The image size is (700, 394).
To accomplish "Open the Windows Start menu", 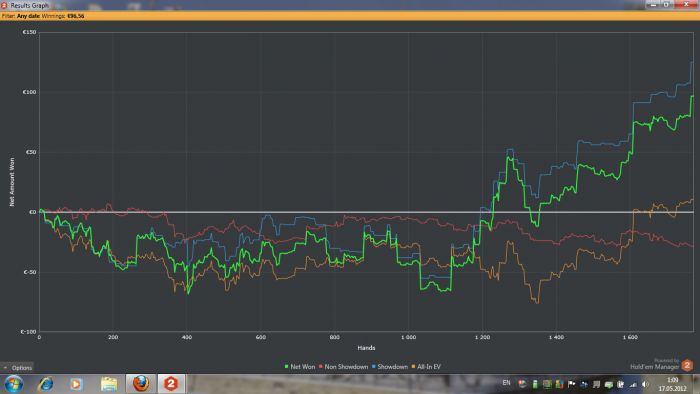I will (13, 384).
